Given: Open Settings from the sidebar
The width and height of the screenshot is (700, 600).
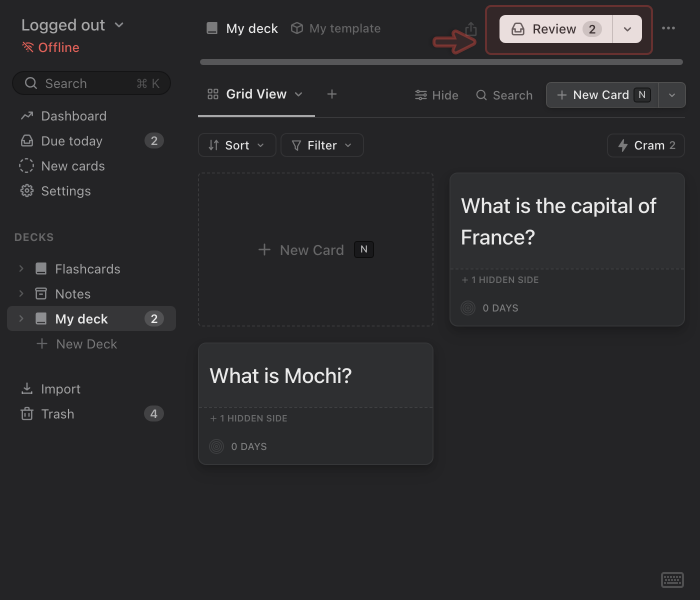Looking at the screenshot, I should pyautogui.click(x=65, y=191).
